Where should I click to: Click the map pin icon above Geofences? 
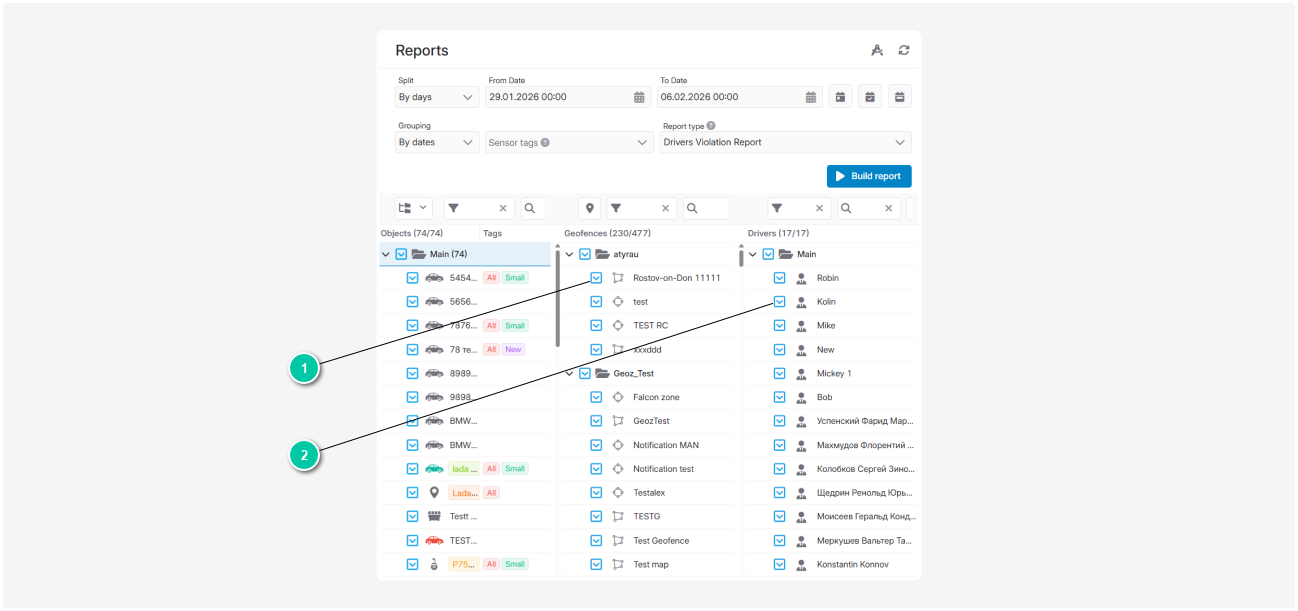(x=590, y=208)
